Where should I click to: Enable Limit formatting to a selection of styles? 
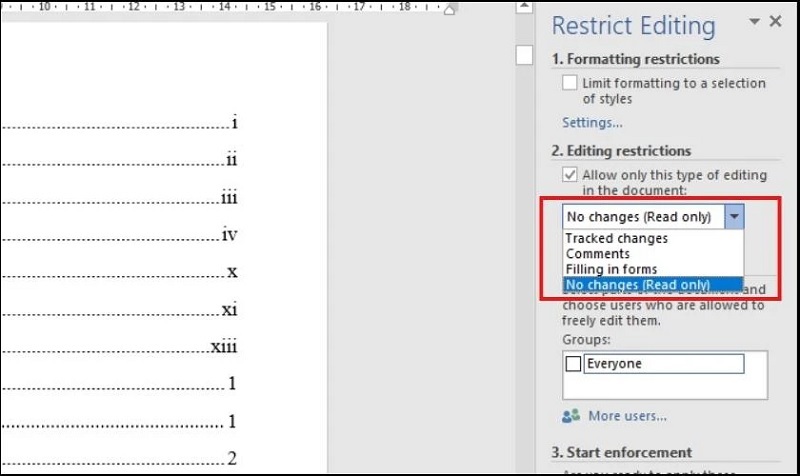[570, 83]
